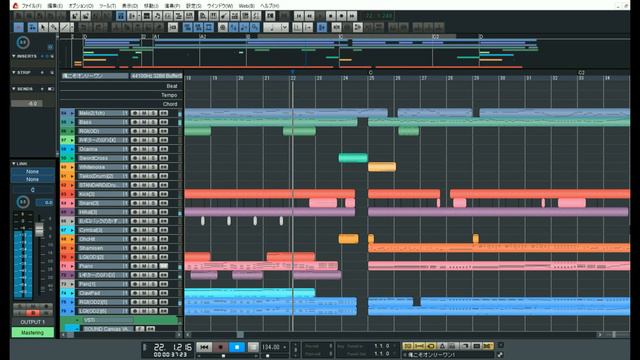
Task: Click the leftmost highlighted icon in second toolbar
Action: click(18, 27)
